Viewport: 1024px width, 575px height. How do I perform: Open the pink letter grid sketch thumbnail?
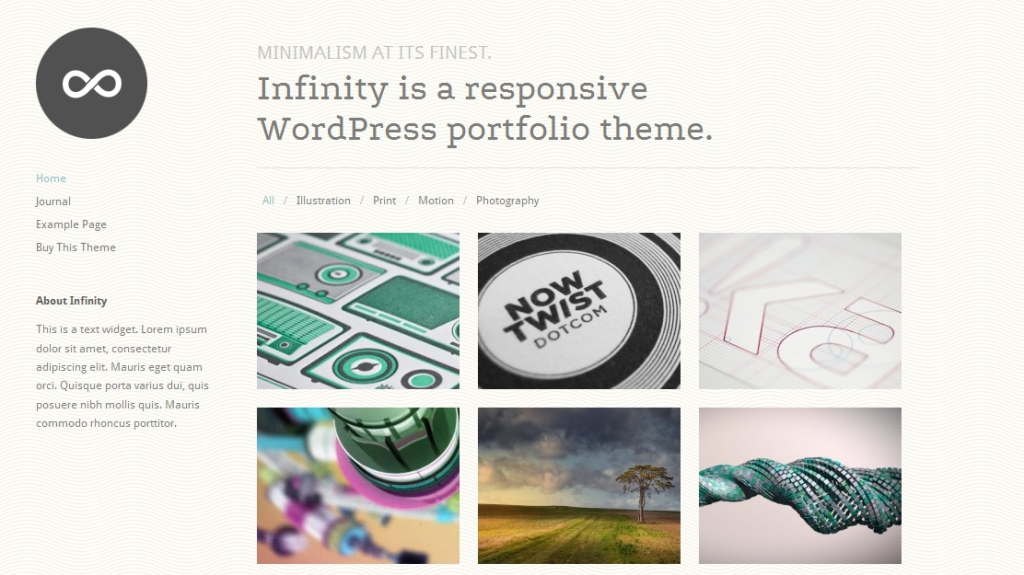(x=800, y=311)
